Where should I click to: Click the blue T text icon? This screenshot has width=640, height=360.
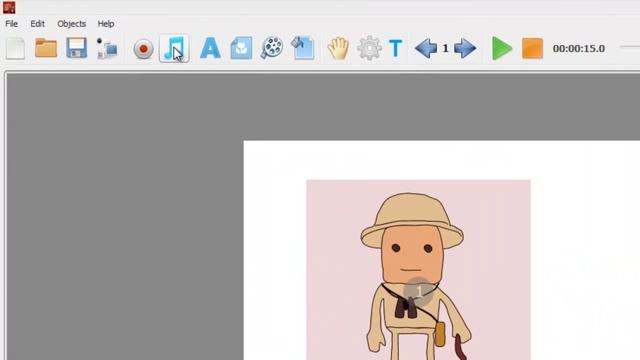[396, 48]
